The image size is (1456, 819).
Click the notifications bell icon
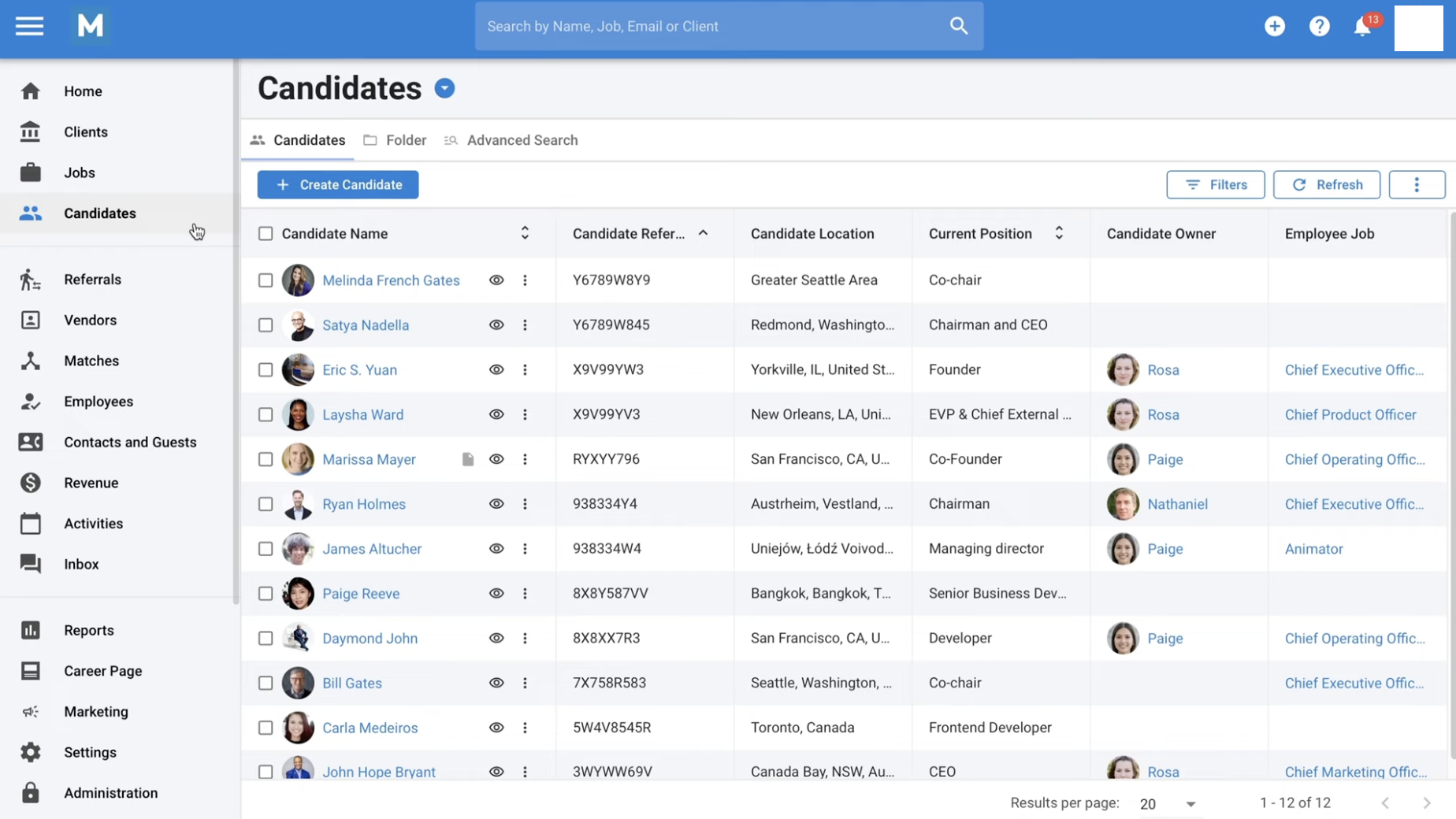(x=1362, y=27)
